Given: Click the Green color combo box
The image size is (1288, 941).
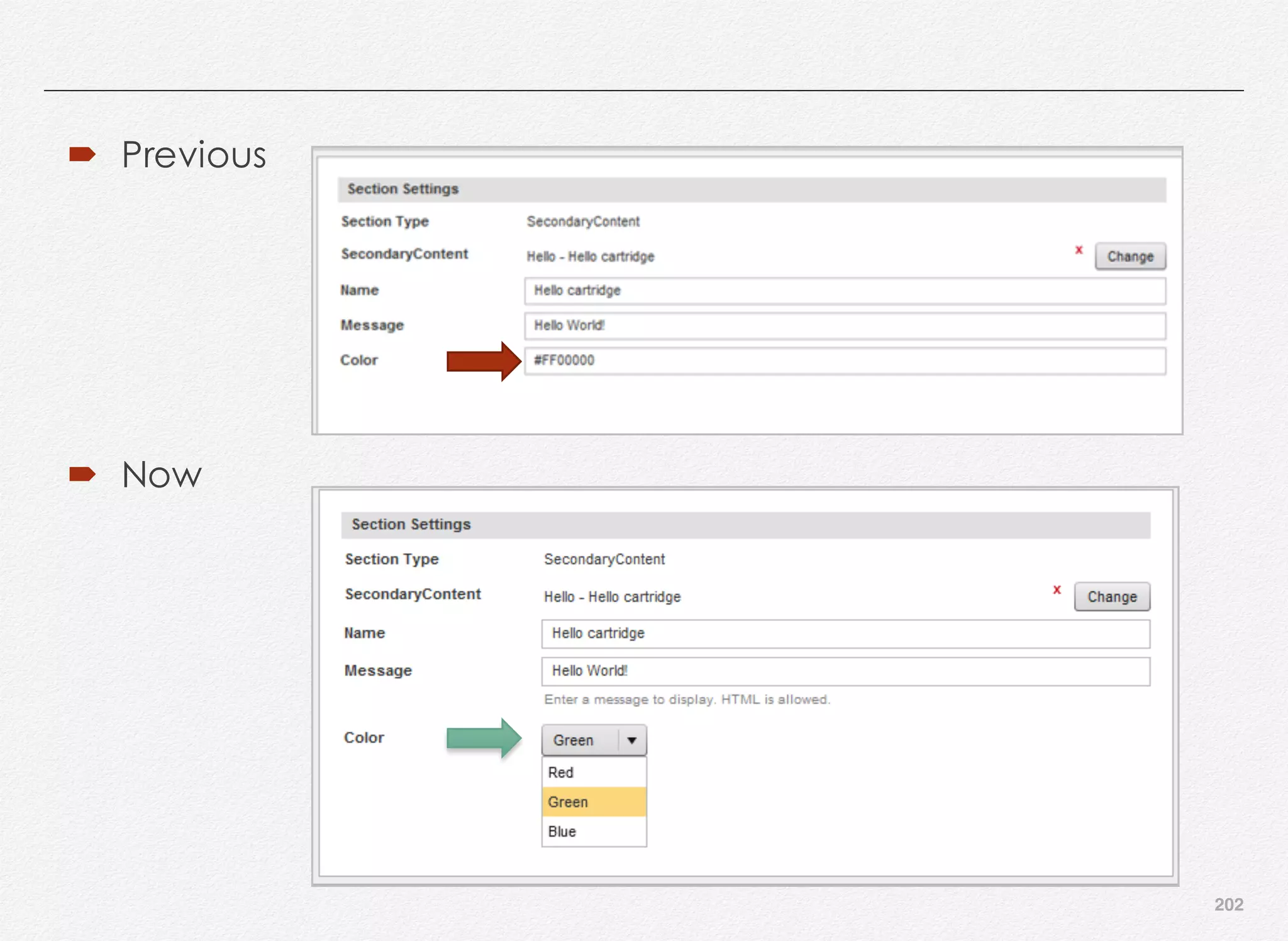Looking at the screenshot, I should tap(580, 740).
